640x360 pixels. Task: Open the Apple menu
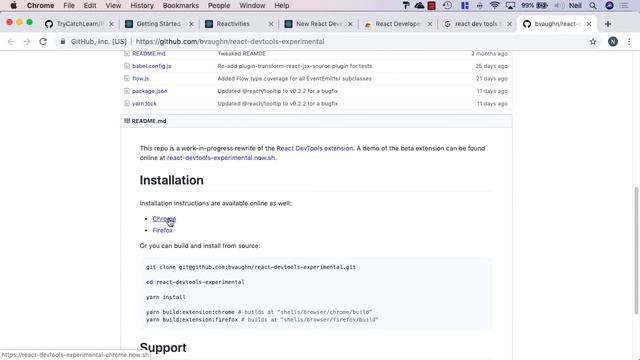point(13,6)
